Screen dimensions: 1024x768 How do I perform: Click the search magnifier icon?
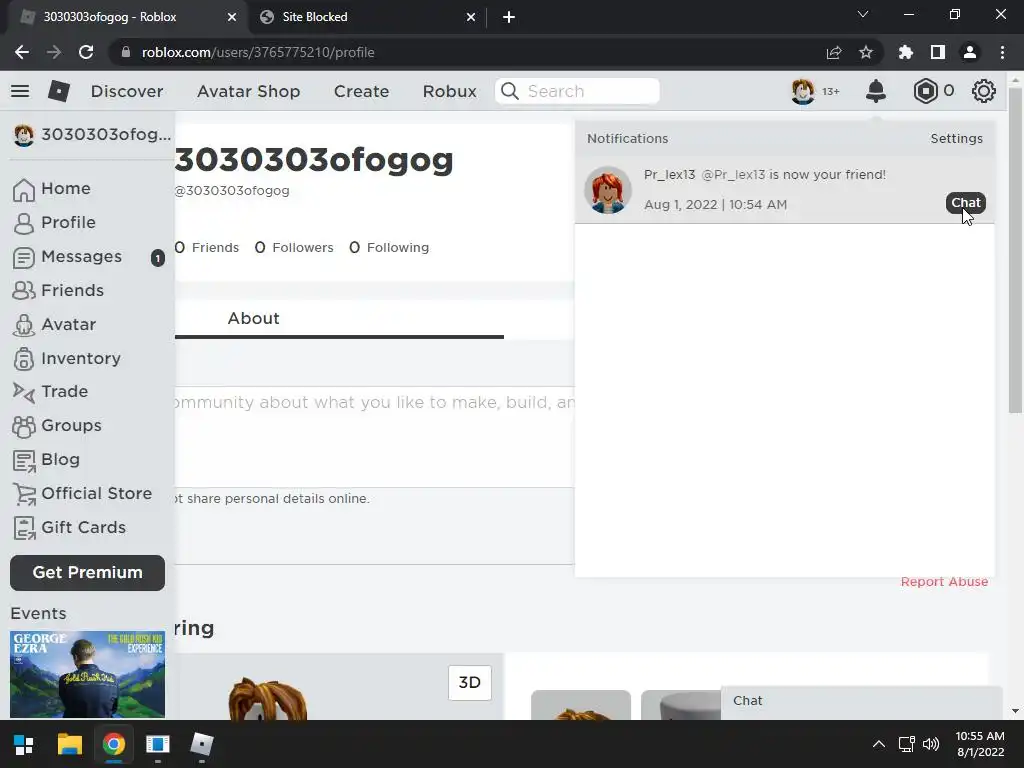(510, 91)
